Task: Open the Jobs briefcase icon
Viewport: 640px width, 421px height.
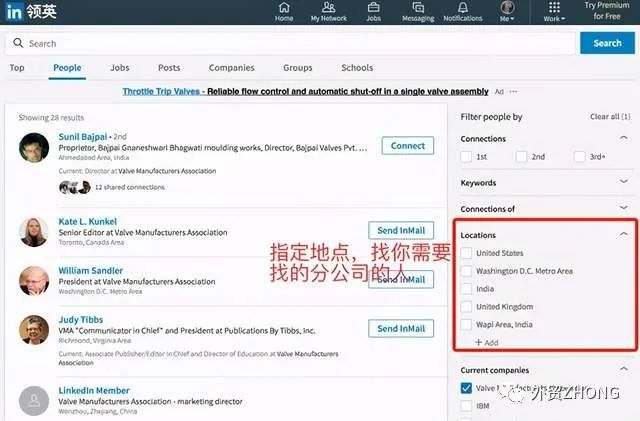Action: [373, 12]
